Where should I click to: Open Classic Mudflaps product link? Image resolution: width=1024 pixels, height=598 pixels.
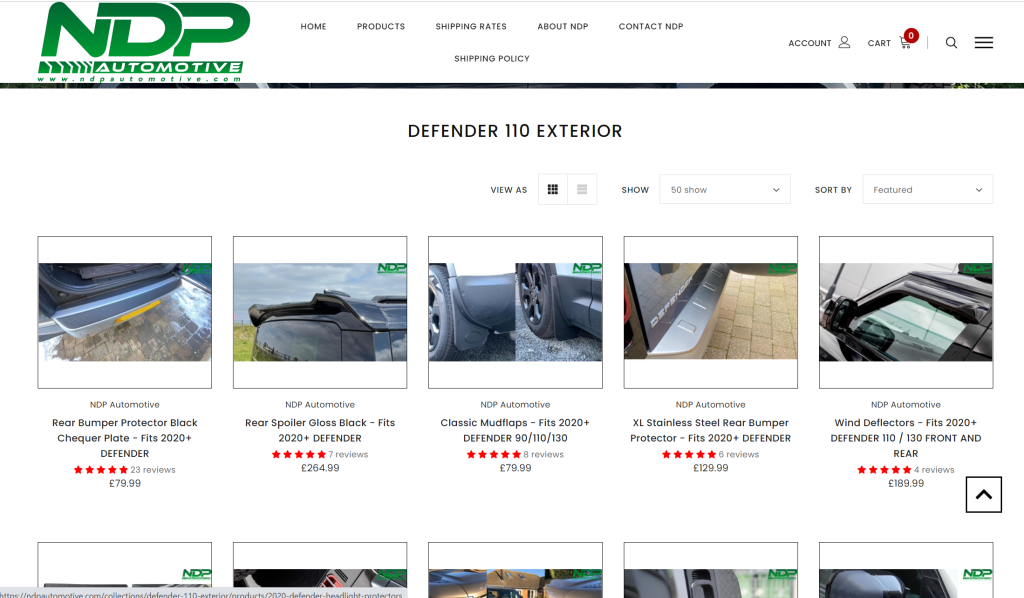pos(515,430)
